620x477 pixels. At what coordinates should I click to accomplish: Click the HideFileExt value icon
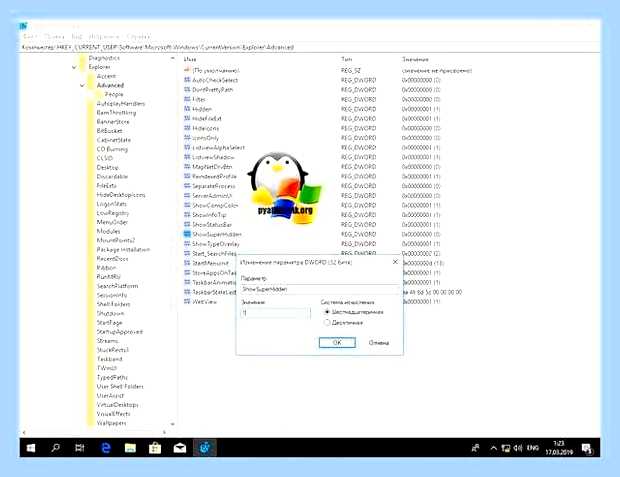[187, 118]
